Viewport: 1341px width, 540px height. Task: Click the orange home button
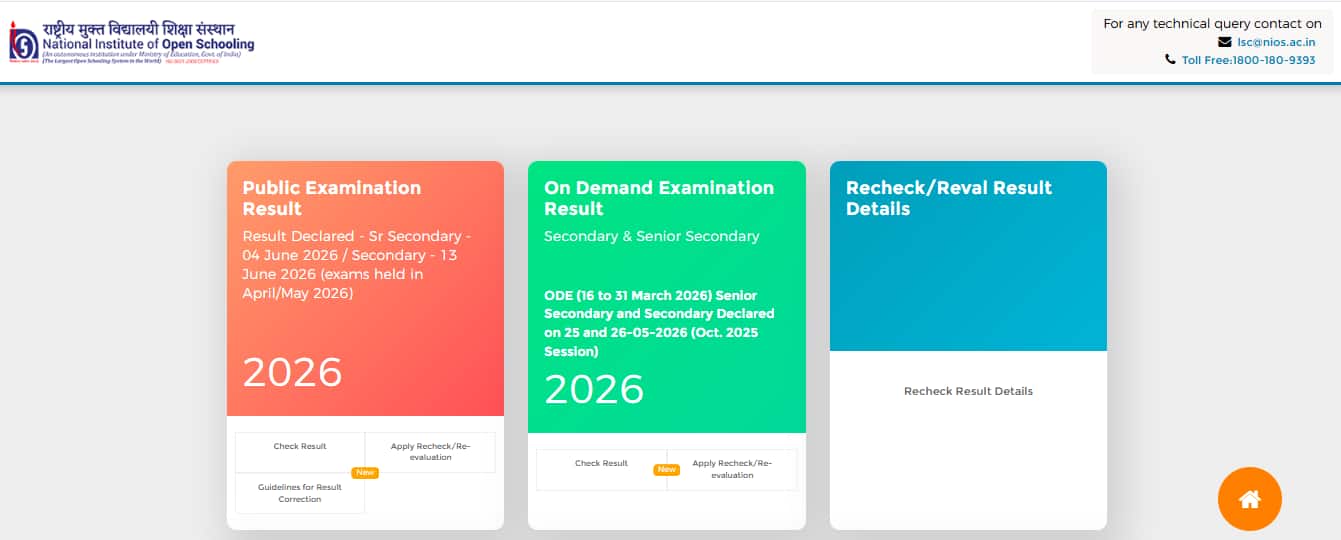pos(1249,499)
